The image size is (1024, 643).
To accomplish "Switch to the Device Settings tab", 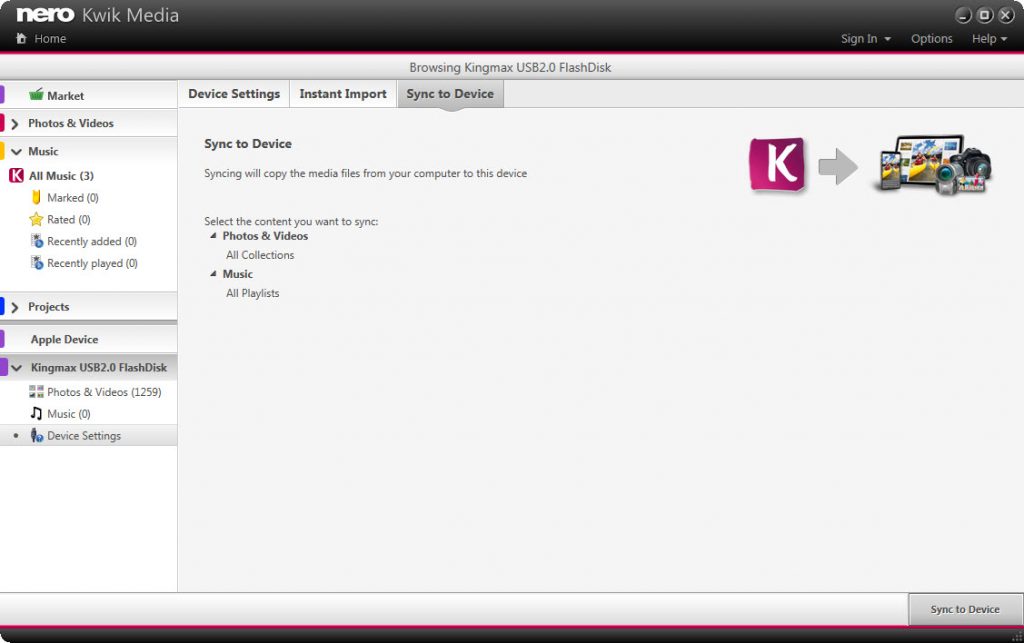I will [234, 94].
